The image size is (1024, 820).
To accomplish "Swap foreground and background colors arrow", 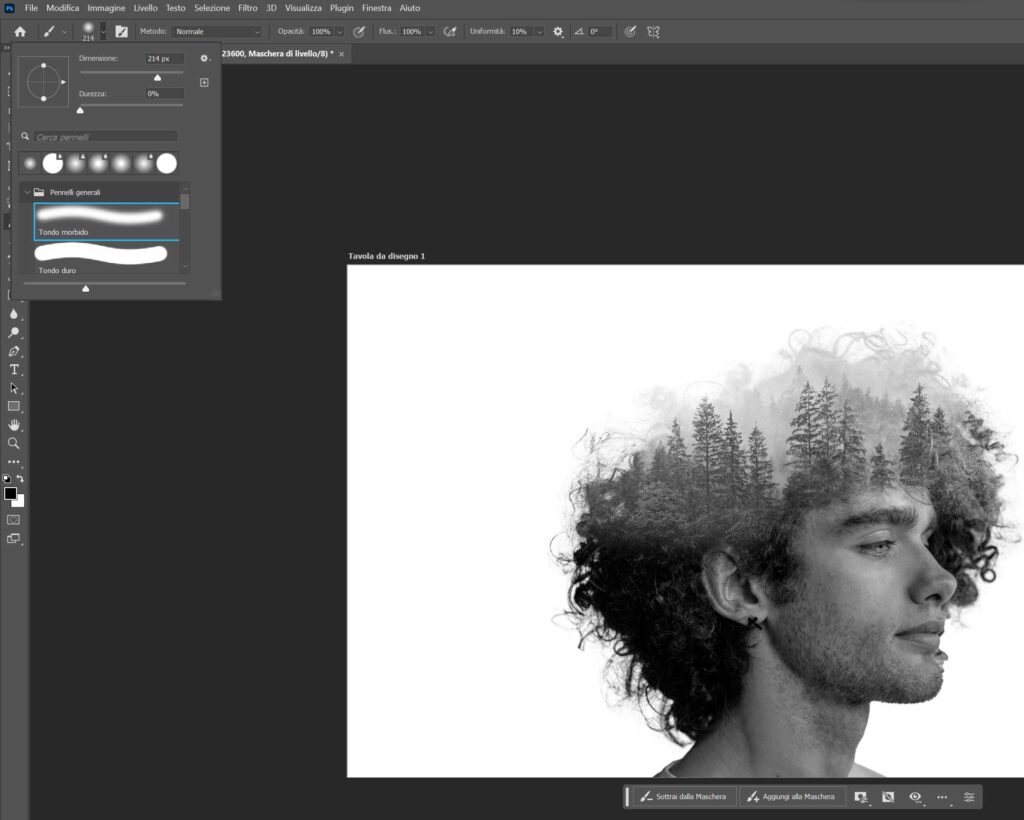I will coord(20,479).
